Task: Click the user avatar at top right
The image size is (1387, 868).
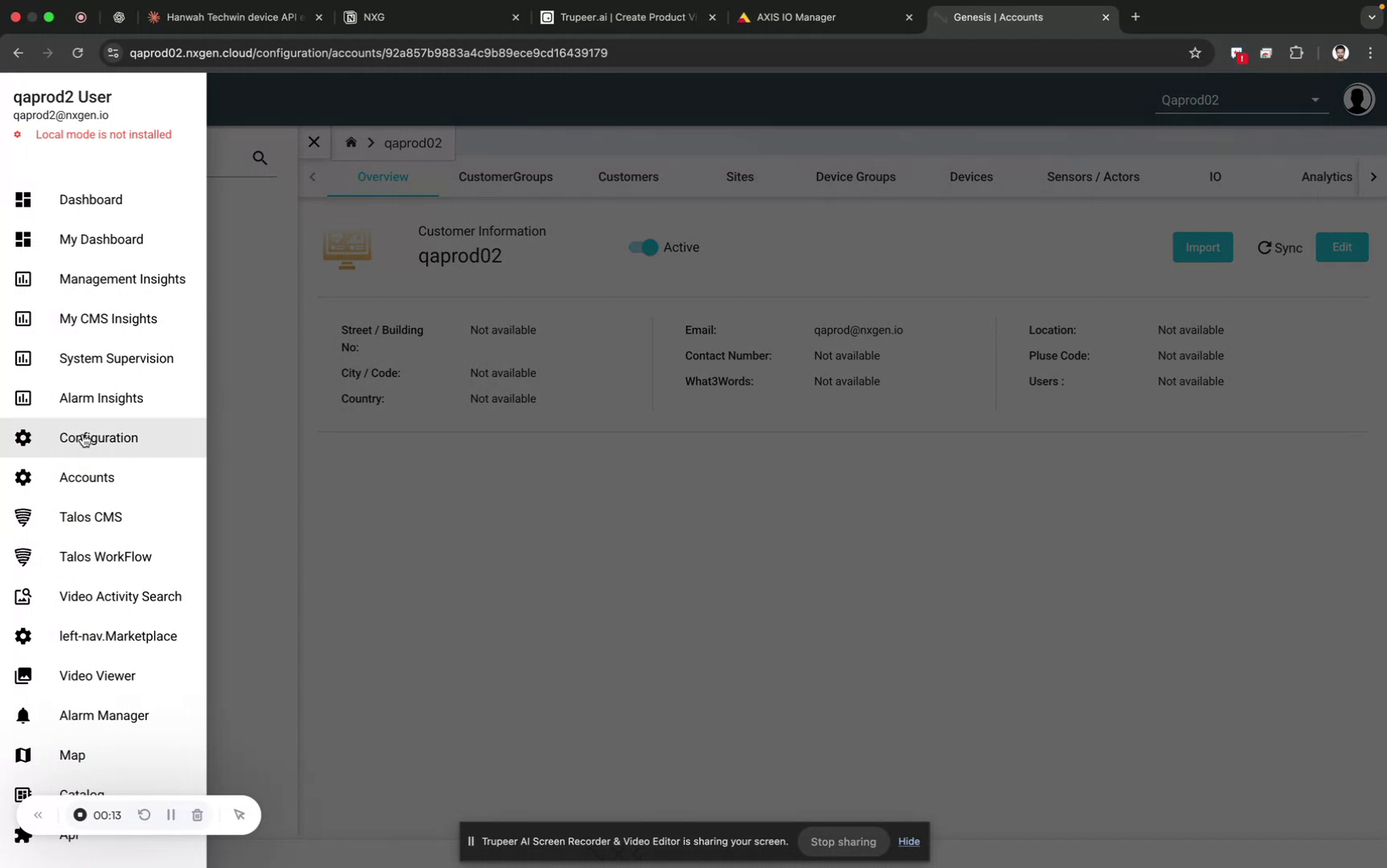Action: tap(1358, 99)
